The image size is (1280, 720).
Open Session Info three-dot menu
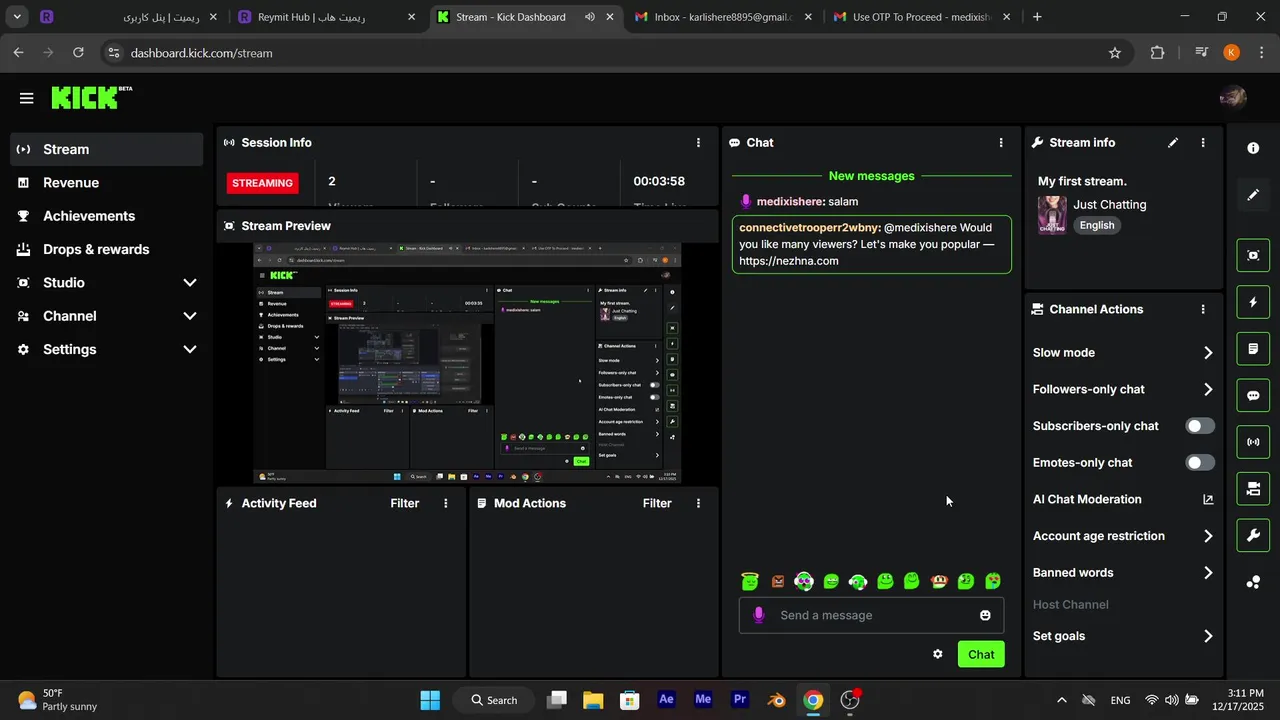(x=698, y=143)
